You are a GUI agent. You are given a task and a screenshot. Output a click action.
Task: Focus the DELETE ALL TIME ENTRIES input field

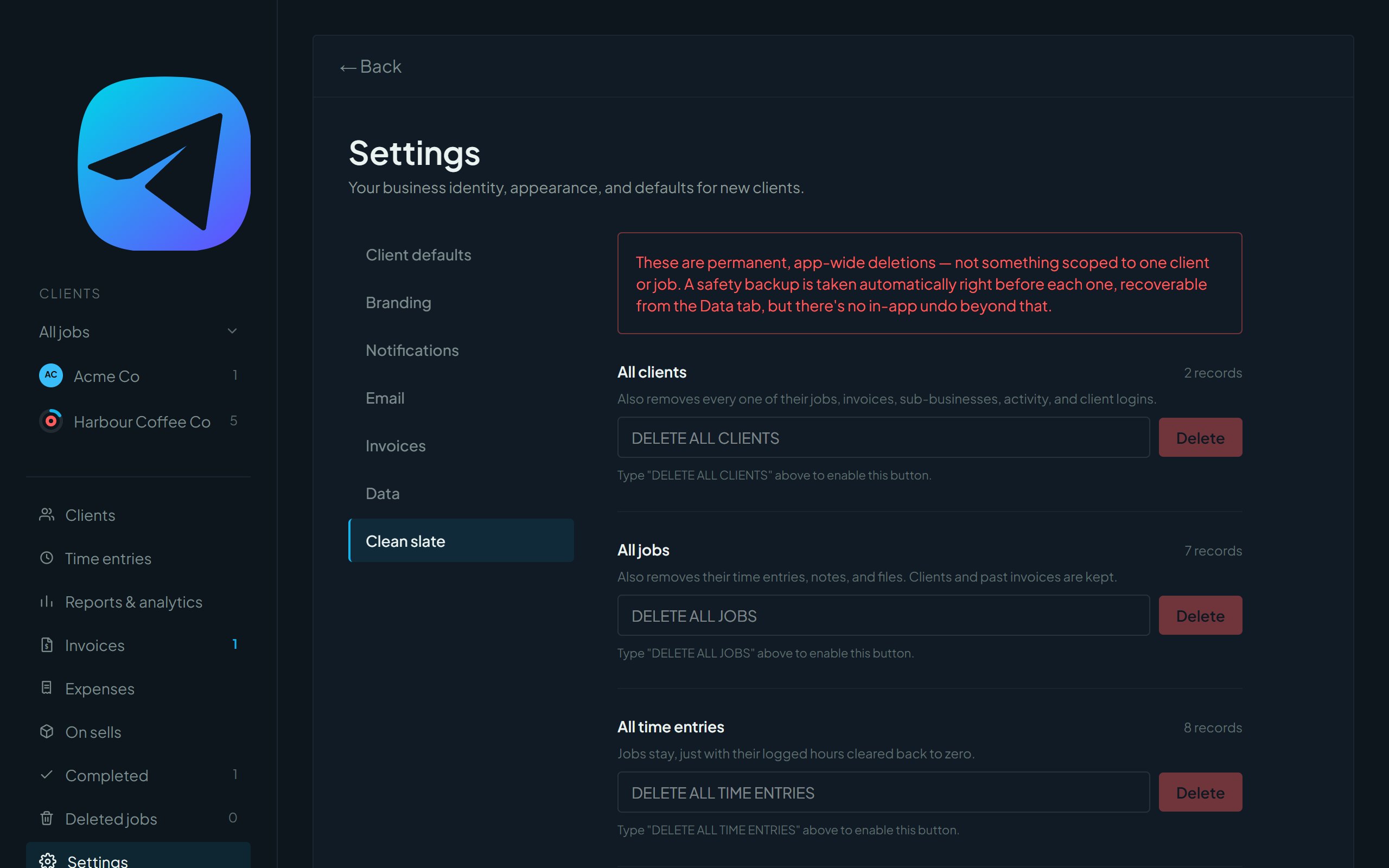883,792
